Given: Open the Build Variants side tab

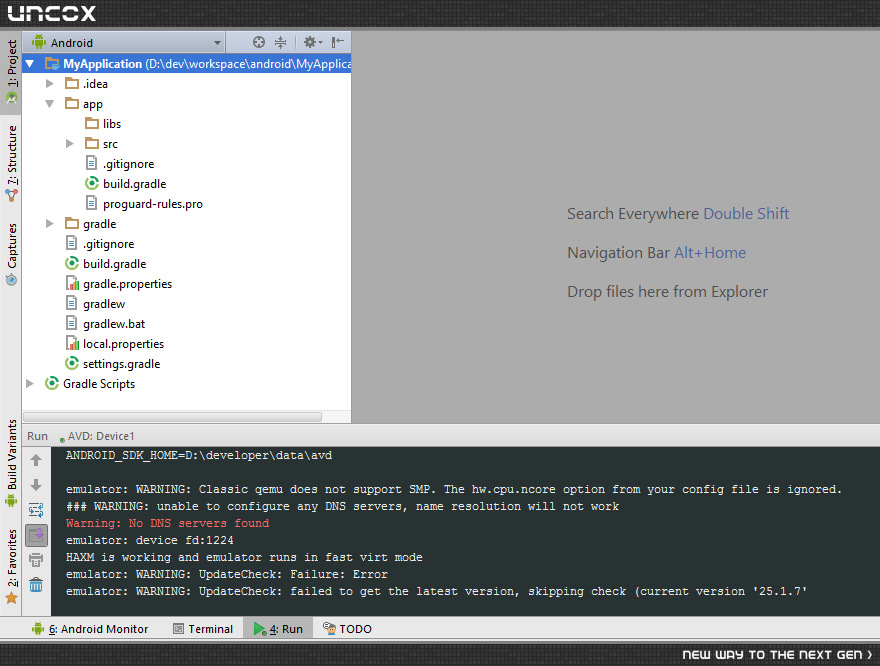Looking at the screenshot, I should (11, 463).
